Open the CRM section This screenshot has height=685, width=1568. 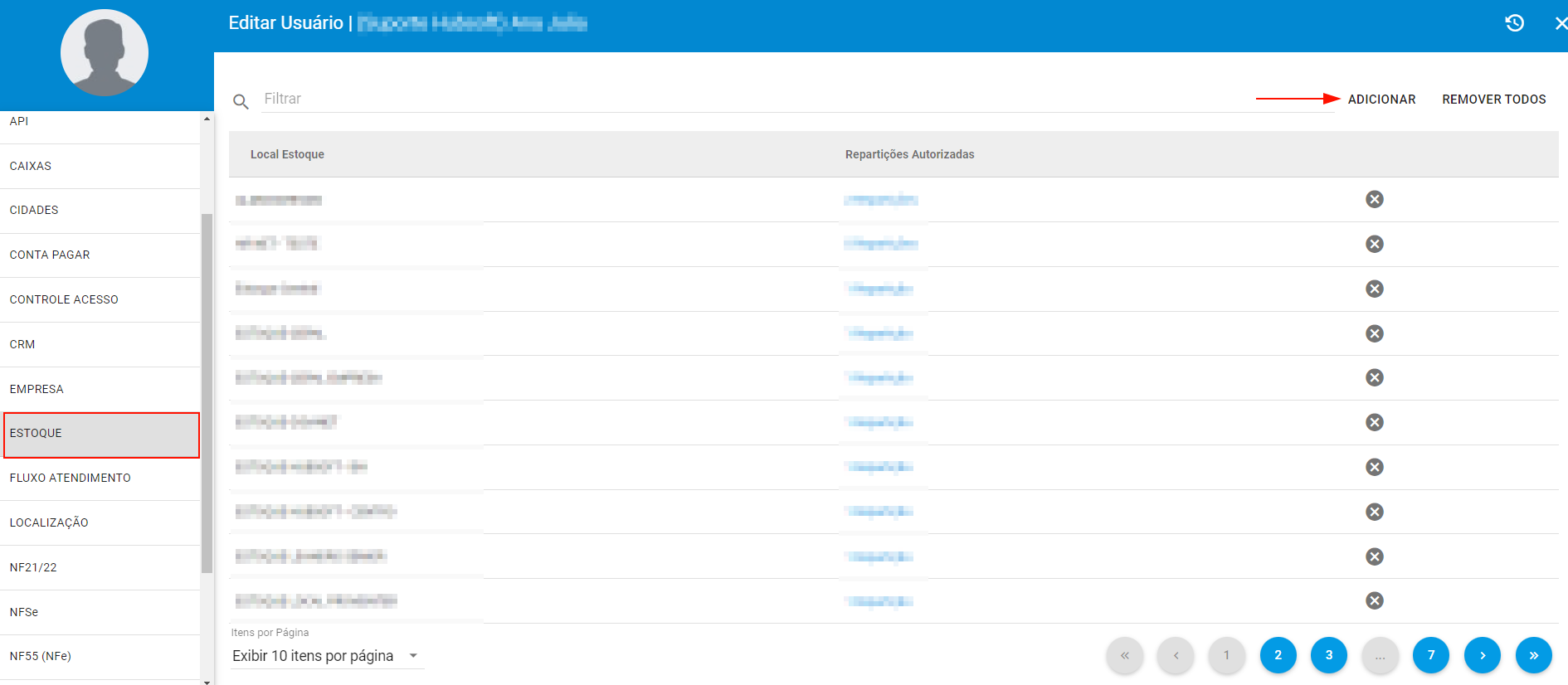(x=100, y=344)
